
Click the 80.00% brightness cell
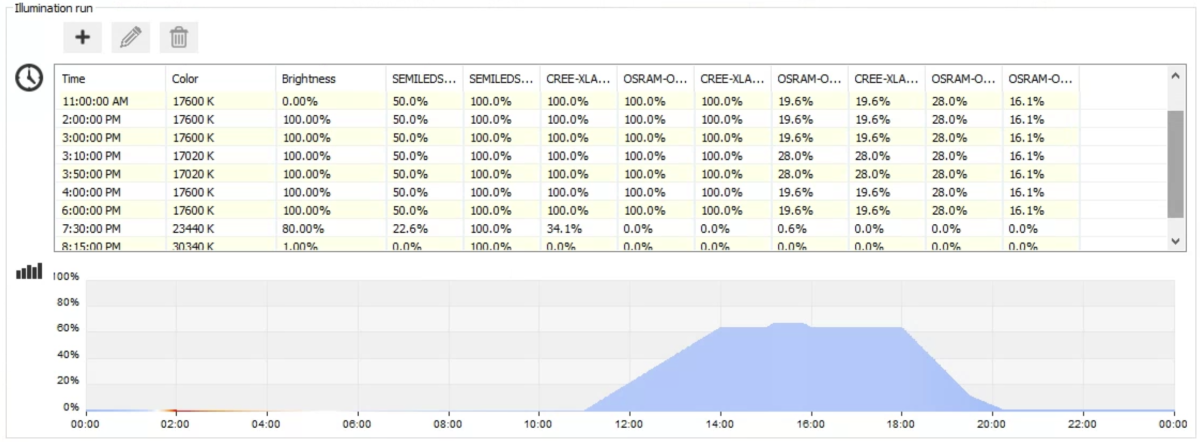tap(301, 228)
